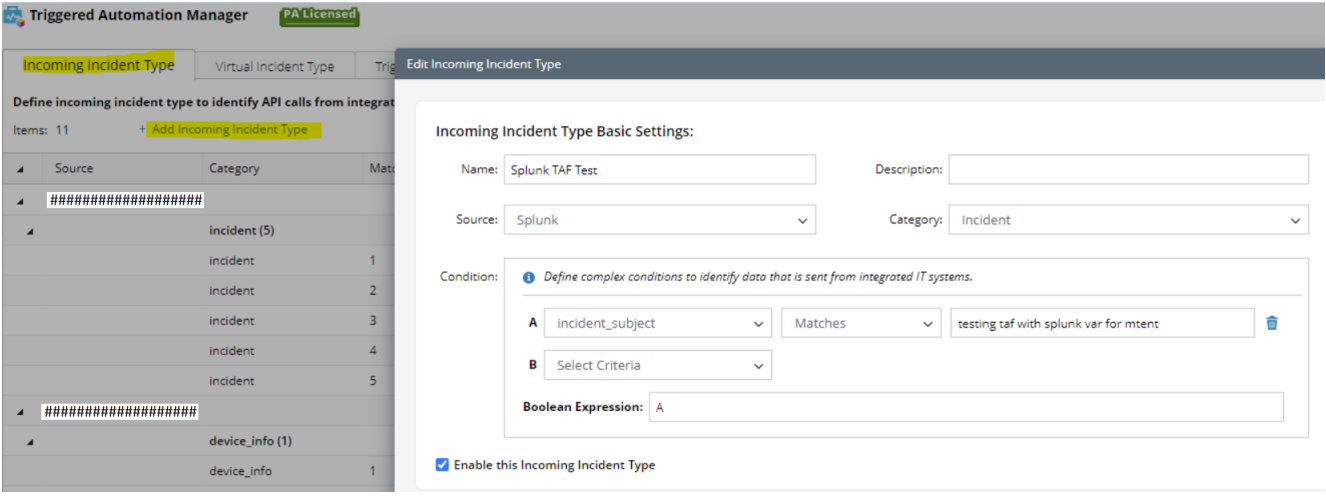Collapse the device_info (1) group
The height and width of the screenshot is (498, 1326).
[x=30, y=441]
